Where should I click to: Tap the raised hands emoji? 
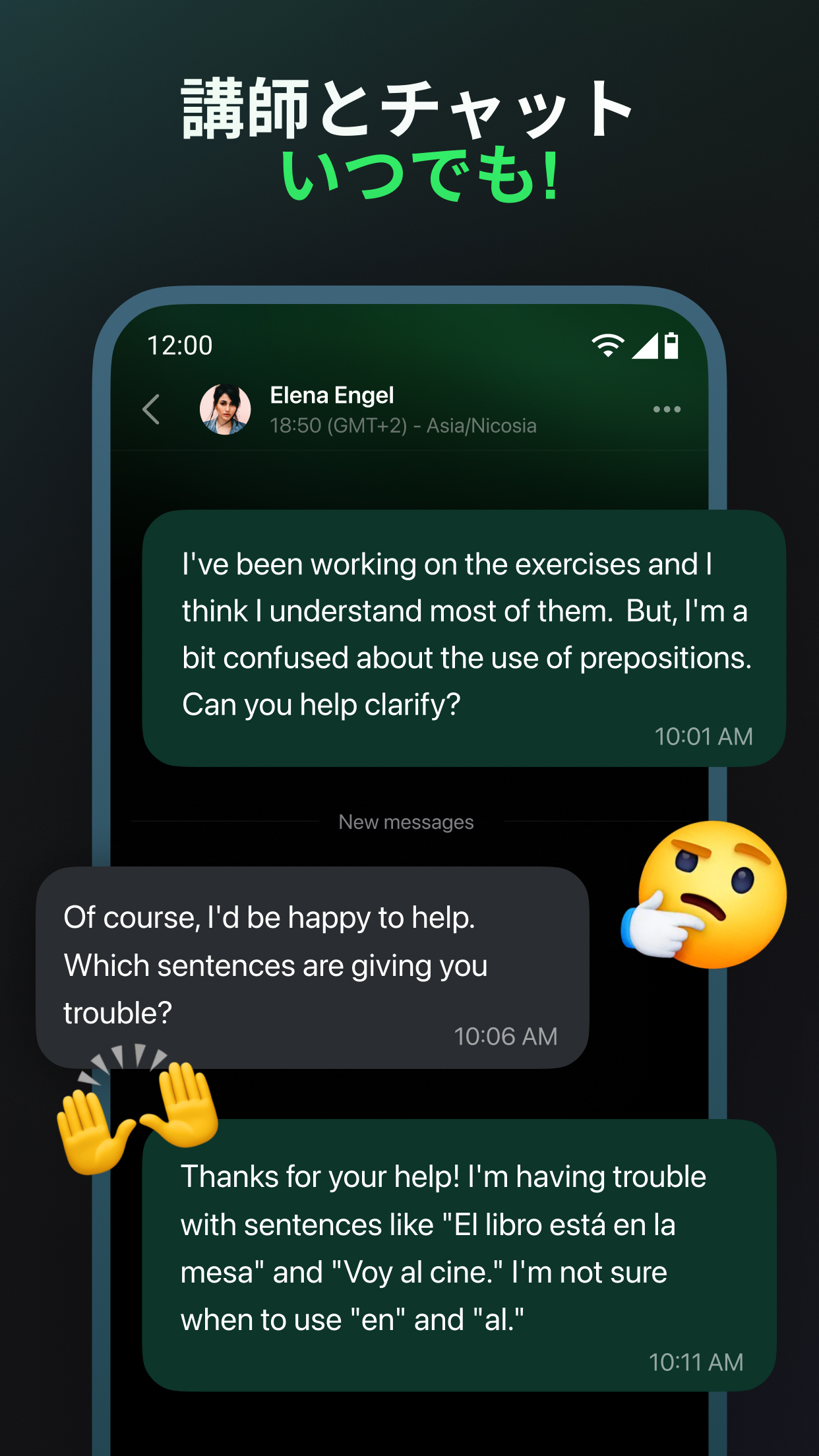click(x=137, y=1109)
